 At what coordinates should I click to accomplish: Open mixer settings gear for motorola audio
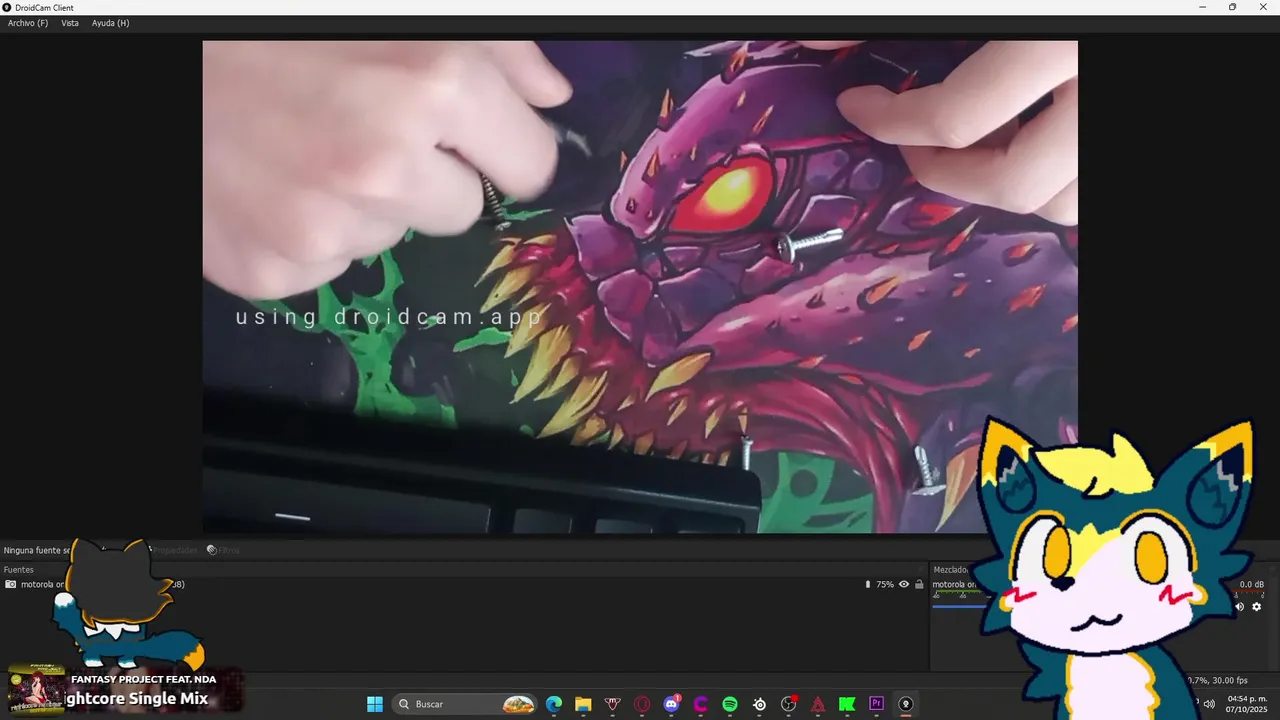point(1257,606)
